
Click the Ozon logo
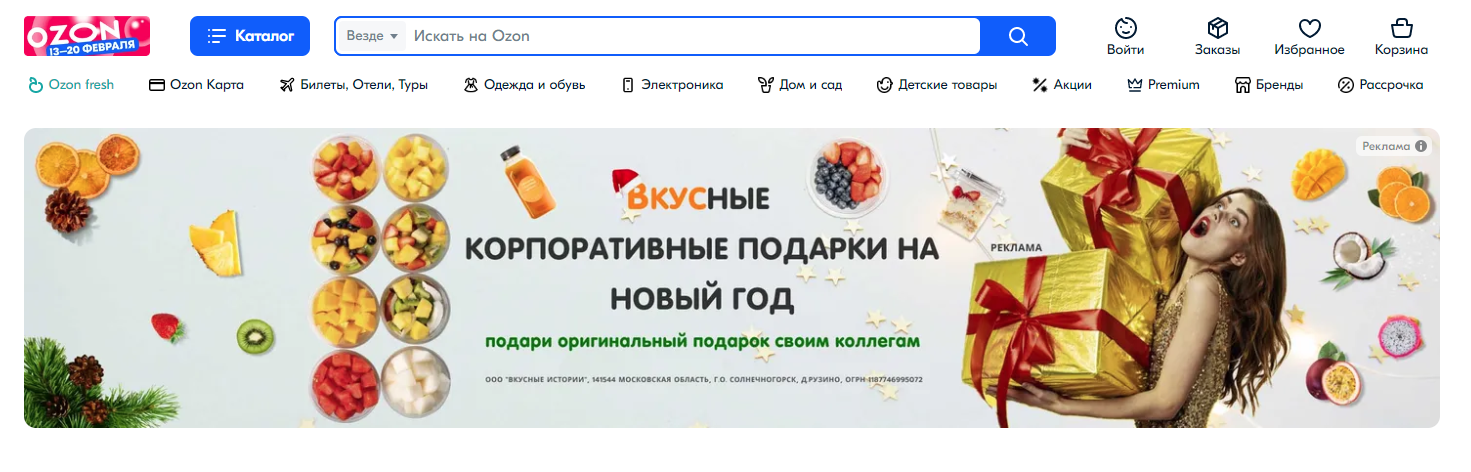coord(87,36)
